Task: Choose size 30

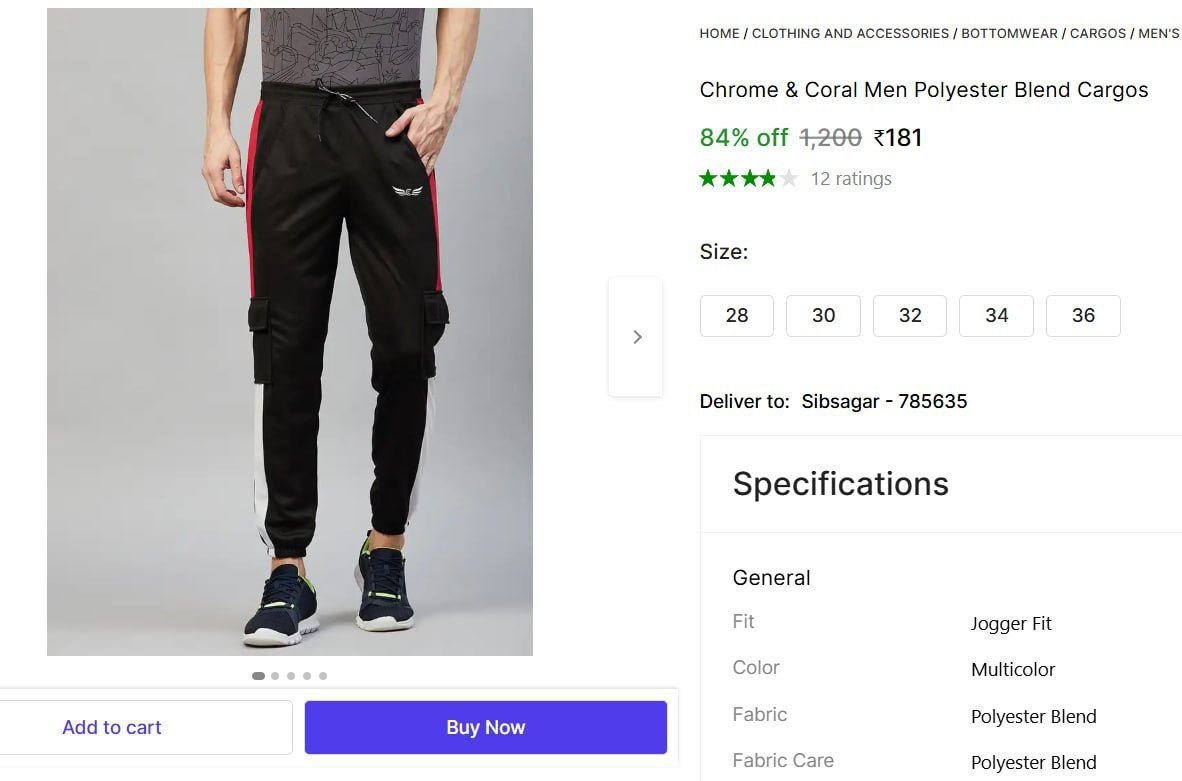Action: point(823,315)
